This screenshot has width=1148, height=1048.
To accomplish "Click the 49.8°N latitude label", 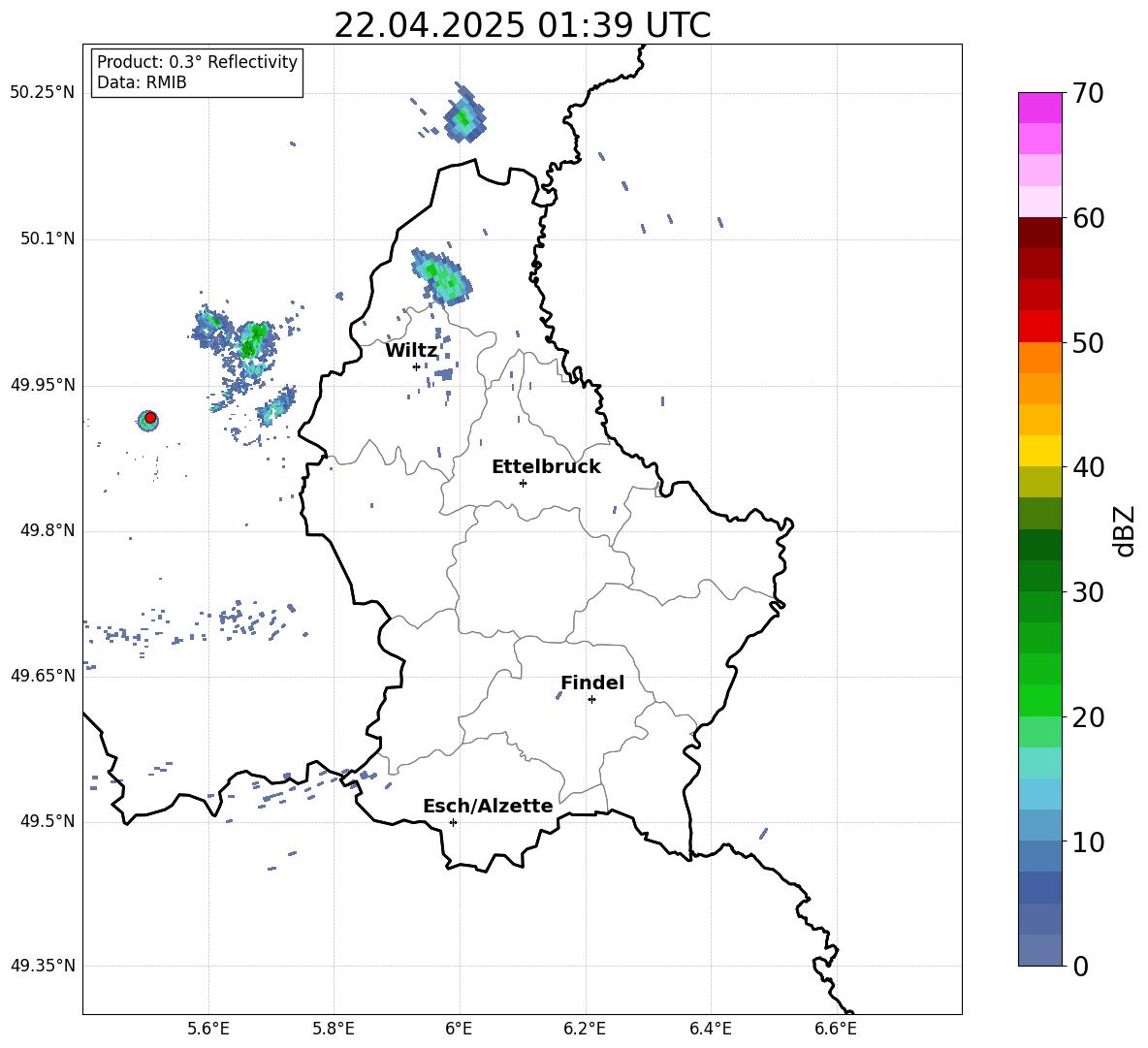I will tap(48, 530).
